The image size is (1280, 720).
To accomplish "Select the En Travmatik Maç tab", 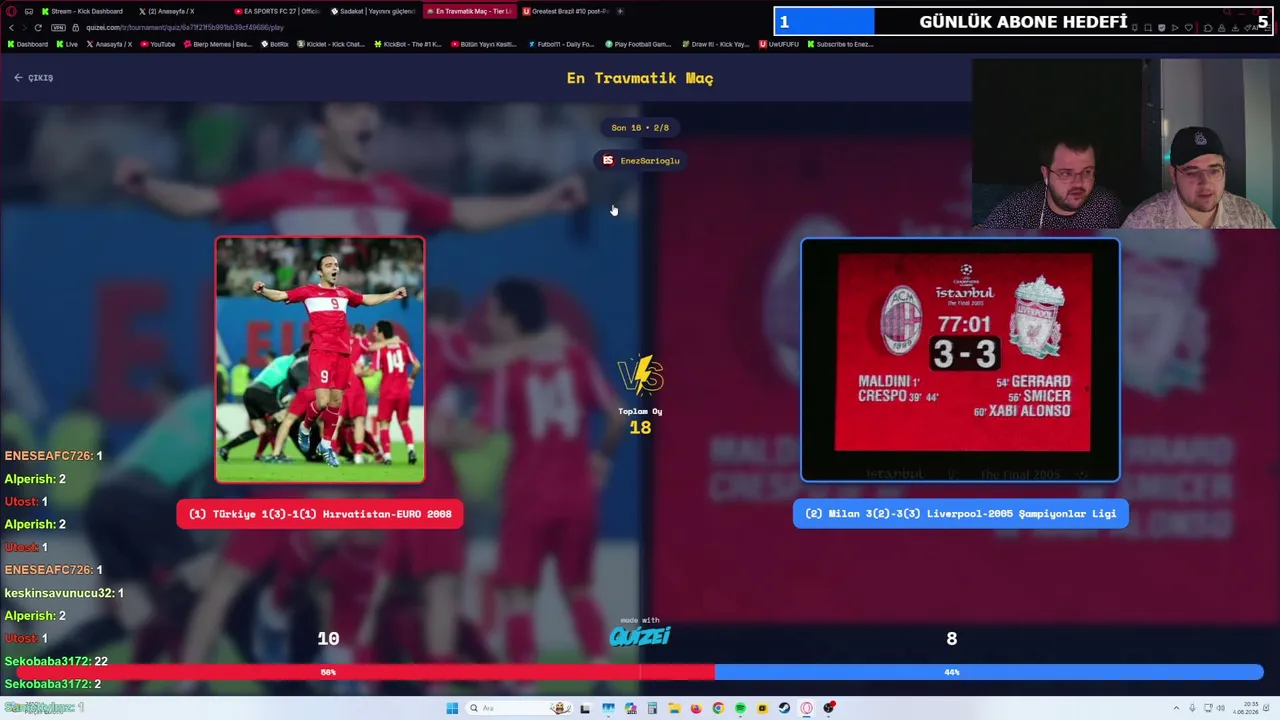I will (469, 11).
